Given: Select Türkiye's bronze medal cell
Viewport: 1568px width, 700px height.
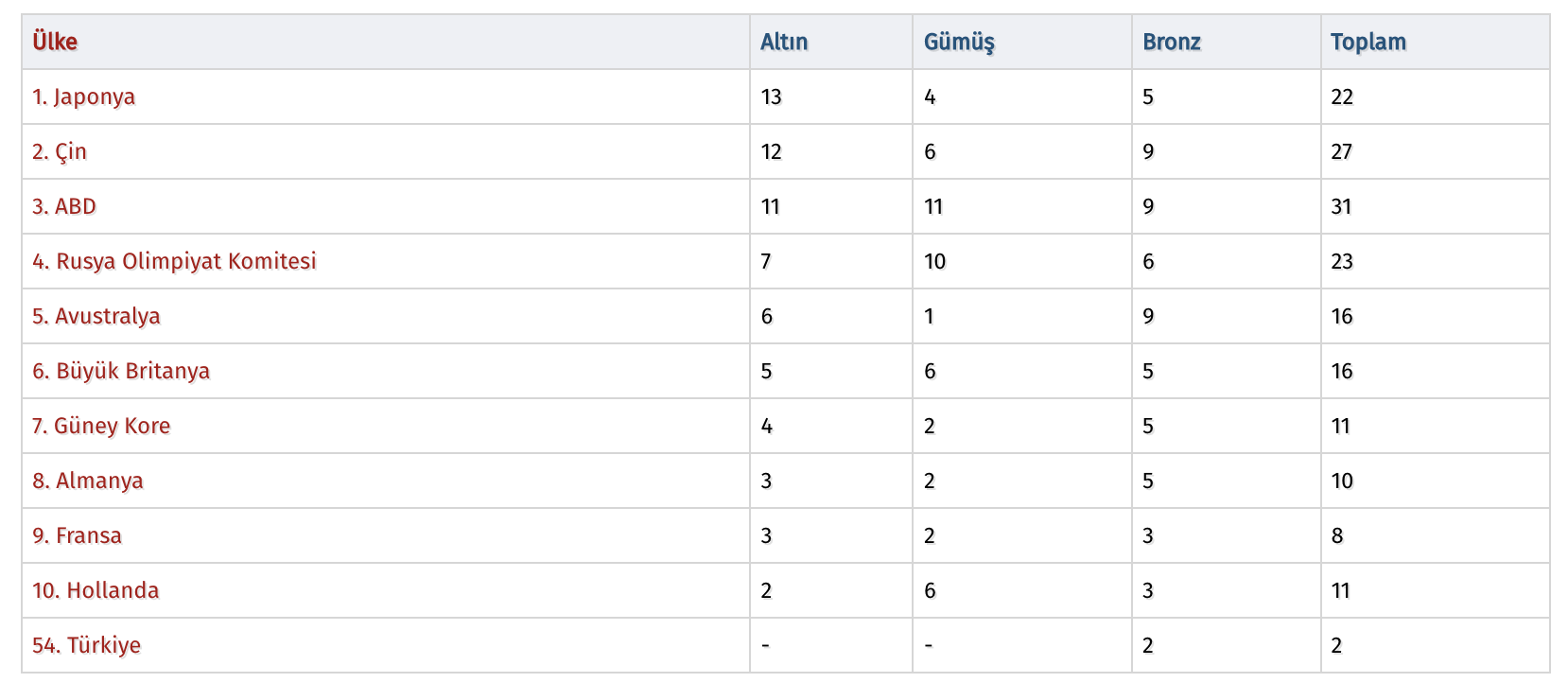Looking at the screenshot, I should tap(1148, 645).
